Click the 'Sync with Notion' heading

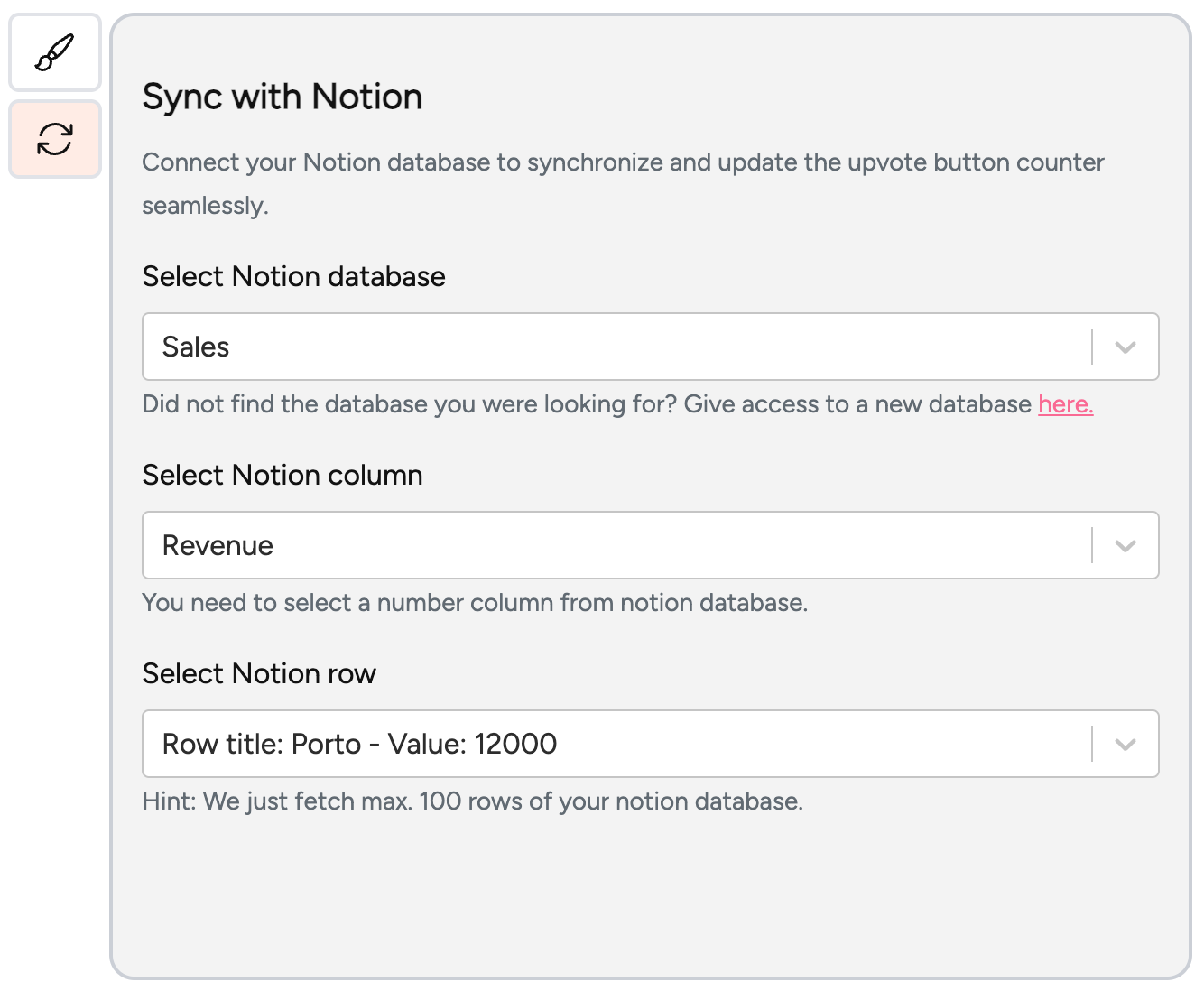[282, 97]
